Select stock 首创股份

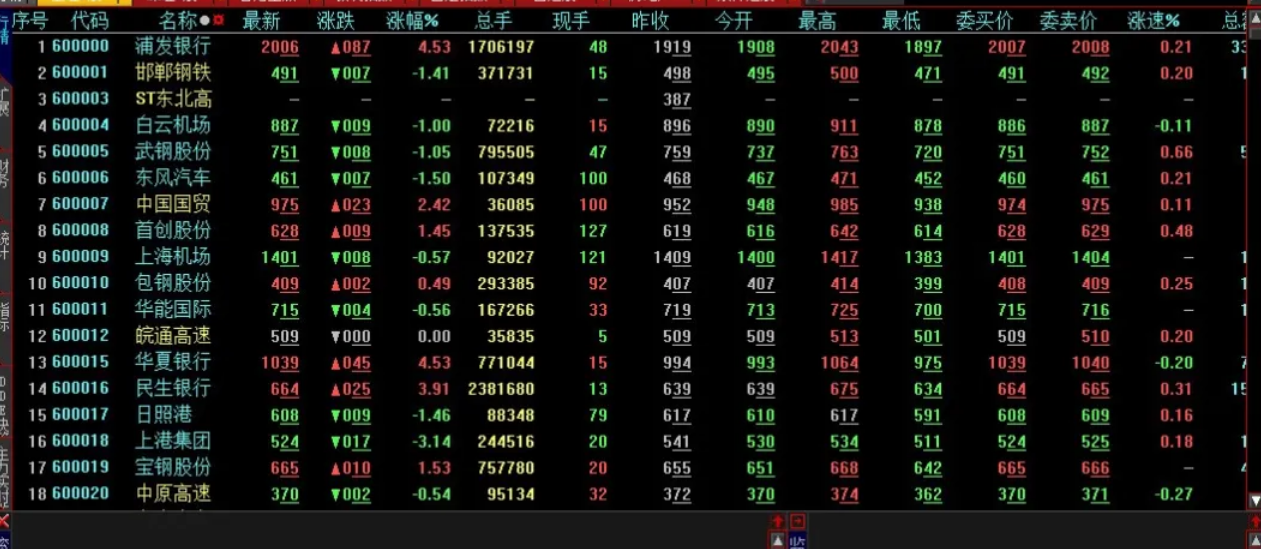point(173,230)
